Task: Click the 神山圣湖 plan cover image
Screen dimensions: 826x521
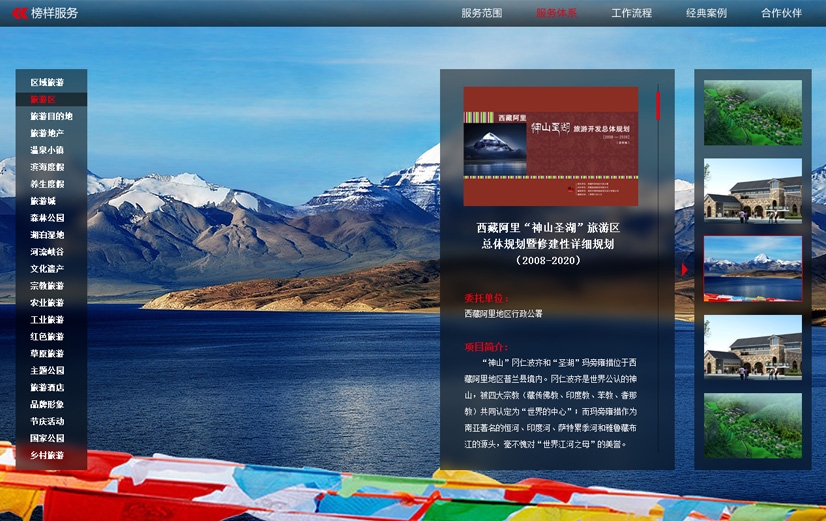Action: tap(550, 146)
